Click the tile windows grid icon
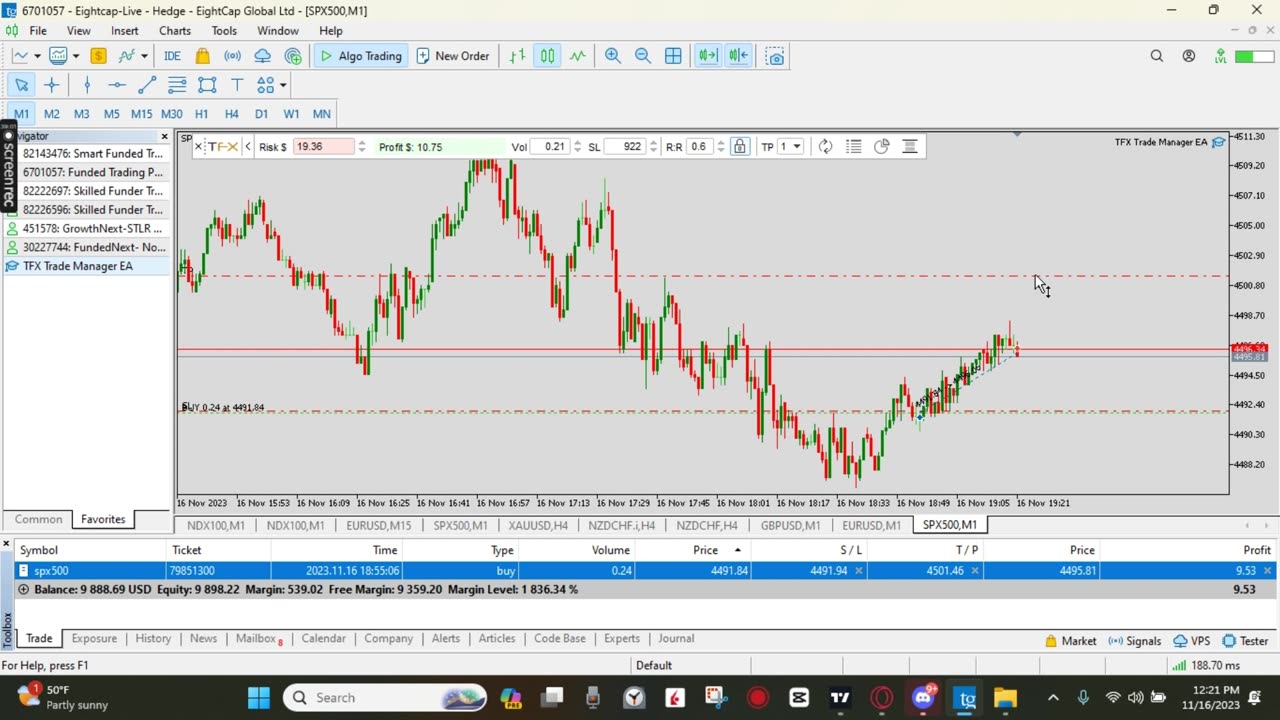Viewport: 1280px width, 720px height. tap(673, 56)
